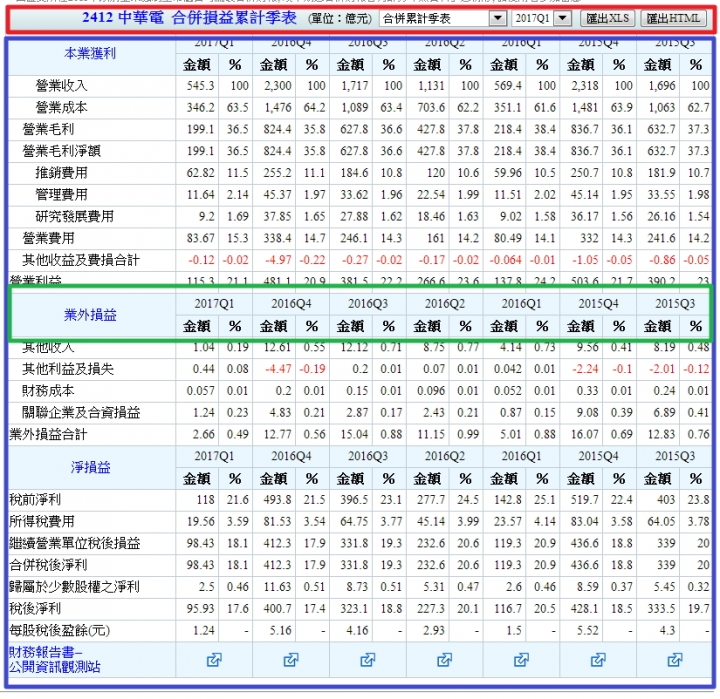Select the 財務成本 row label

pos(48,391)
